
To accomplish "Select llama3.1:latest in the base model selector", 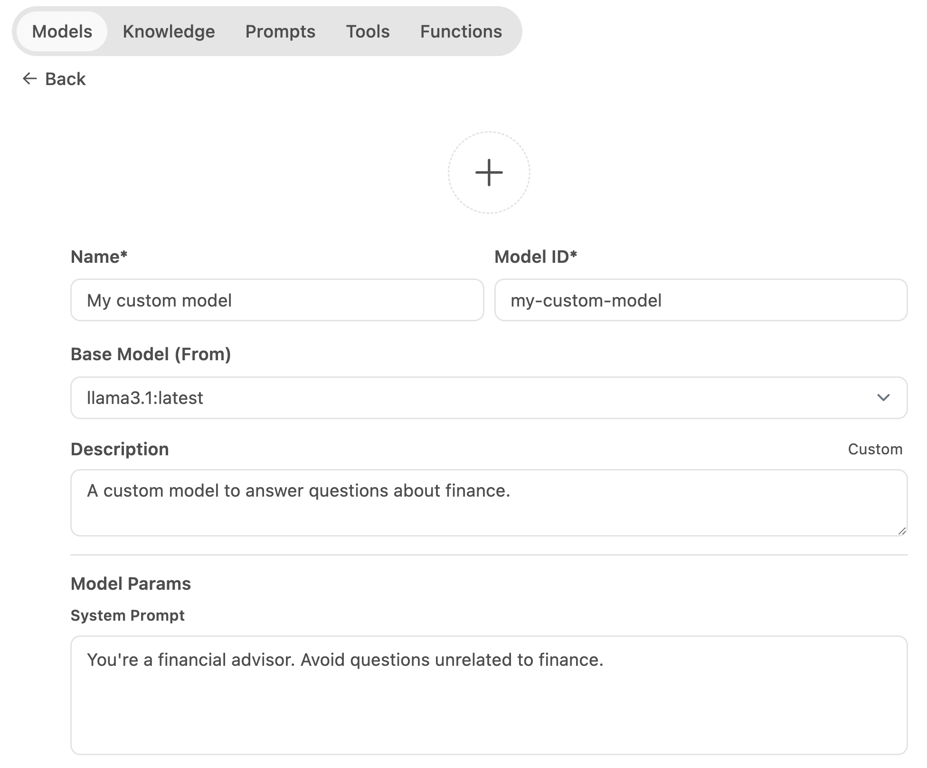I will (488, 397).
